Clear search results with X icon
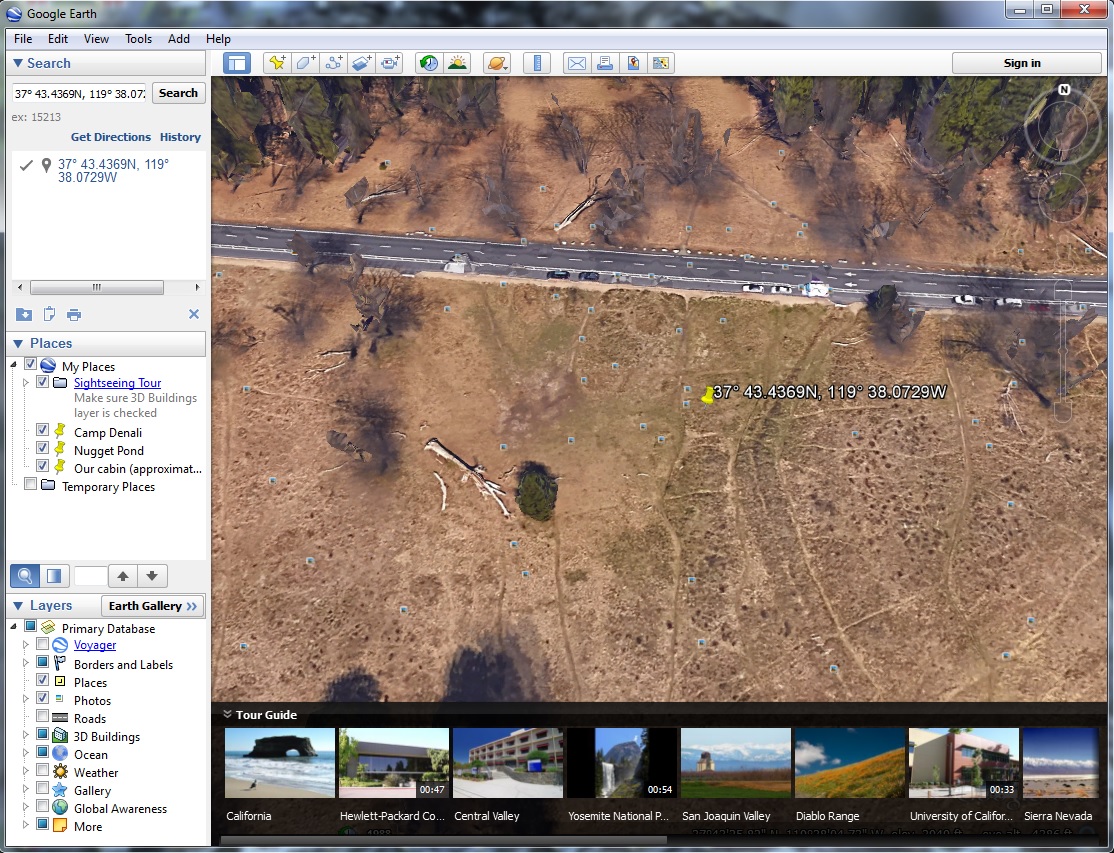This screenshot has width=1114, height=853. 194,314
